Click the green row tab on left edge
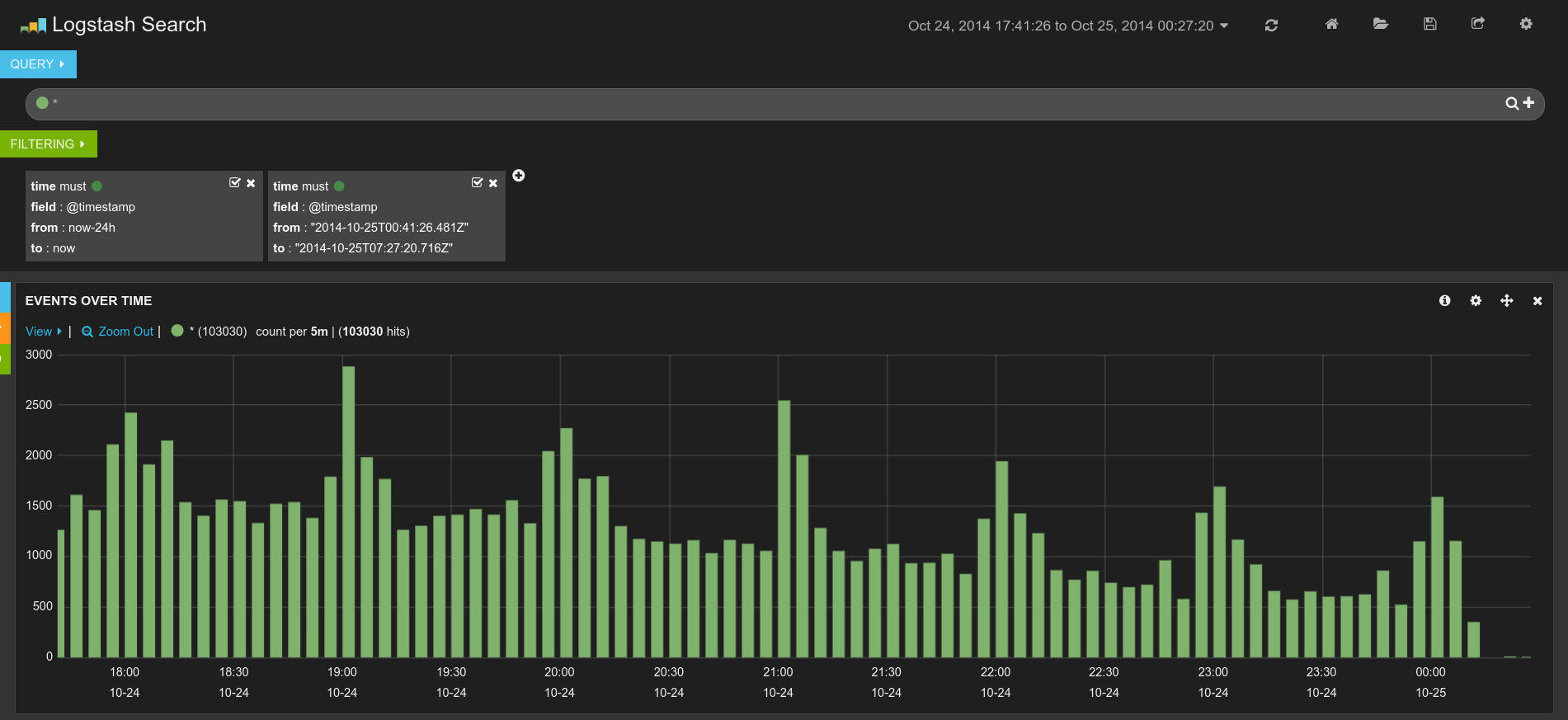This screenshot has width=1568, height=720. [x=5, y=359]
